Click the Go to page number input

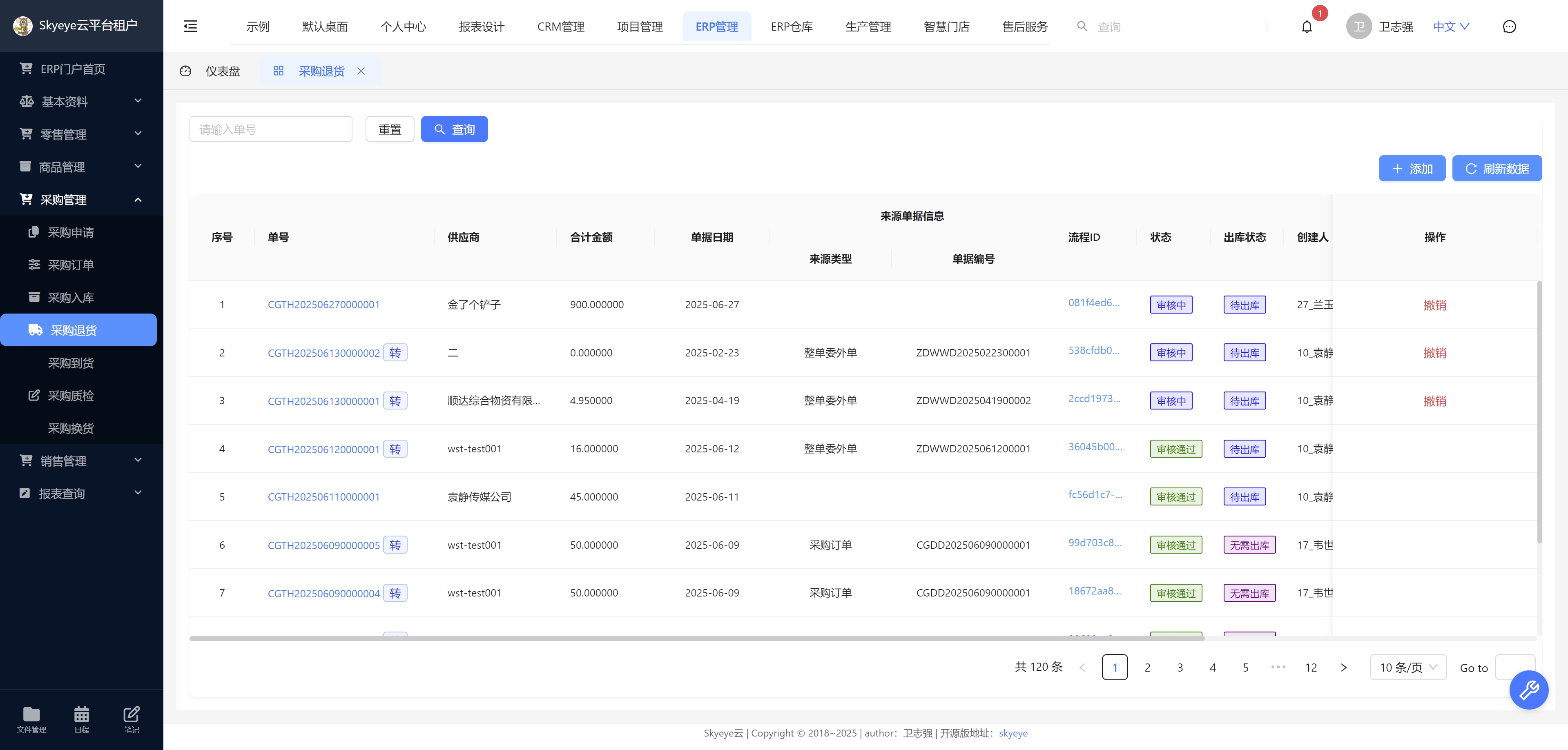pyautogui.click(x=1514, y=667)
